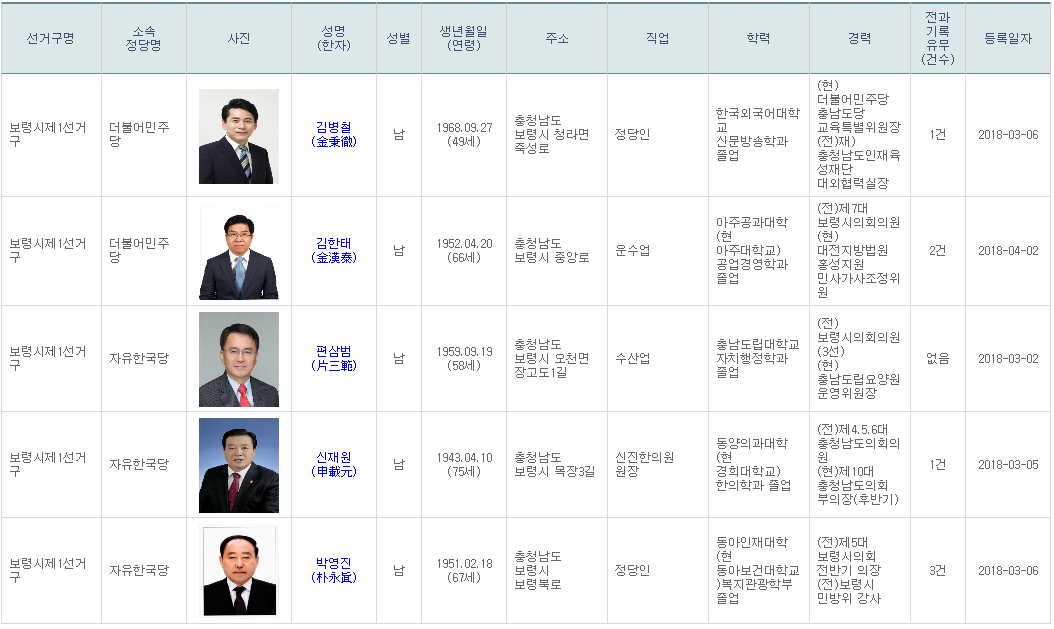Viewport: 1054px width, 629px height.
Task: Click the 성별 column header
Action: click(x=399, y=38)
